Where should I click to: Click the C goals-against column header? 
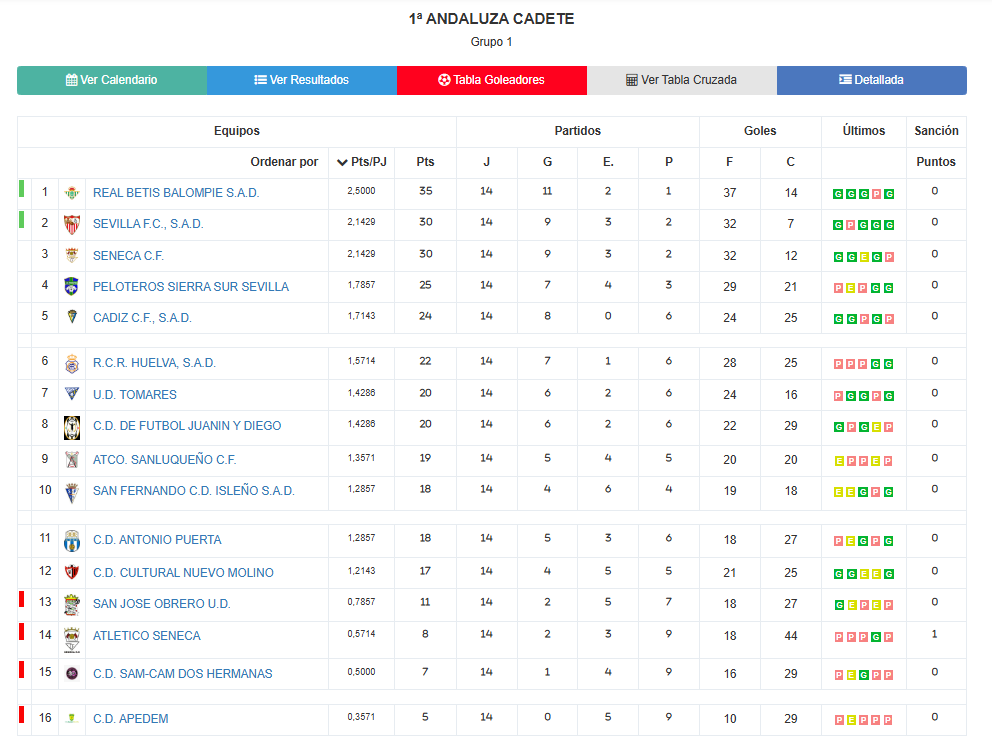coord(790,162)
